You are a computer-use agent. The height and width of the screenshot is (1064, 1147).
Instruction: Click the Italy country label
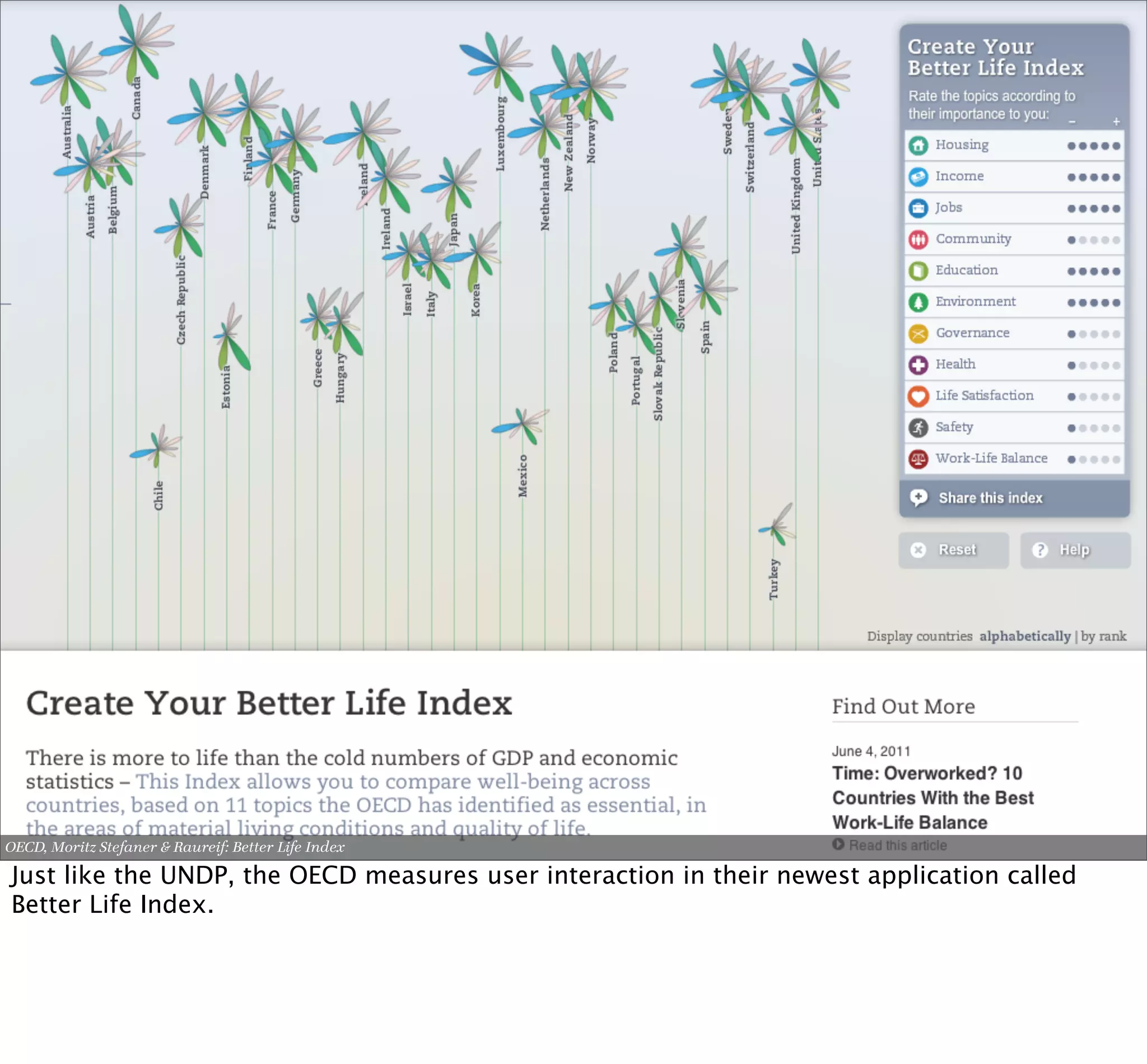click(x=431, y=304)
